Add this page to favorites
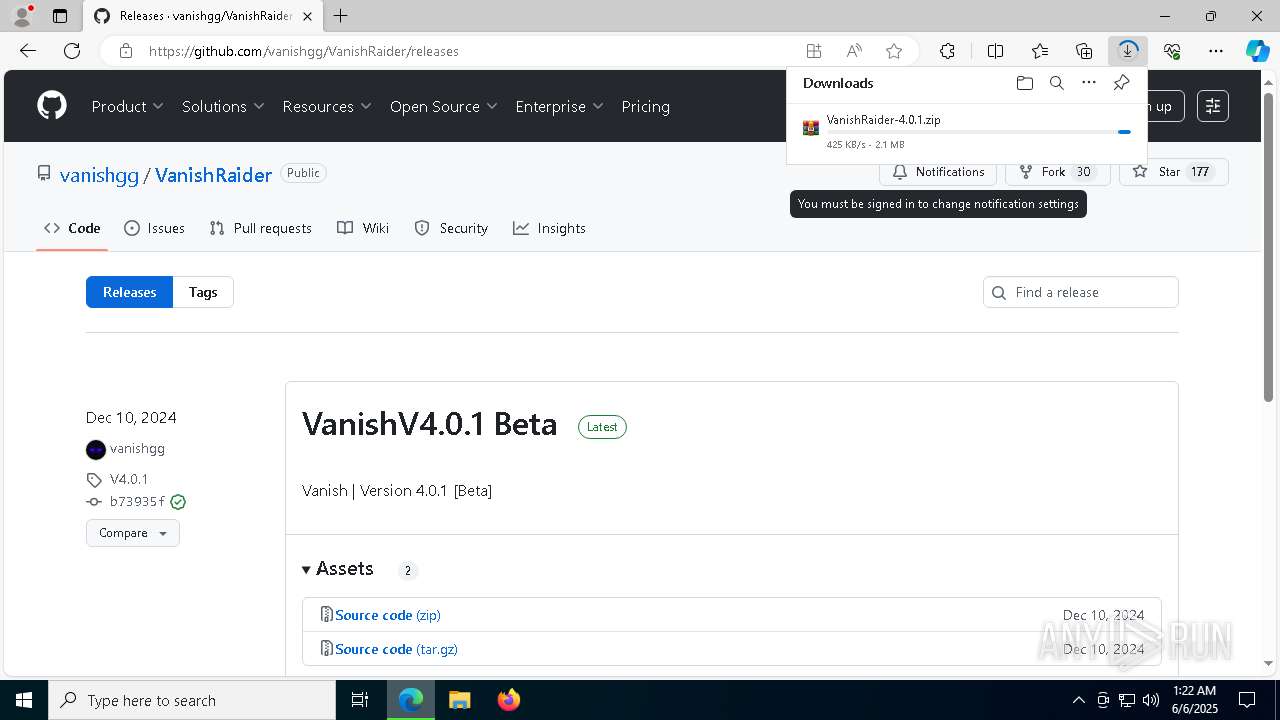Viewport: 1280px width, 720px height. (894, 51)
